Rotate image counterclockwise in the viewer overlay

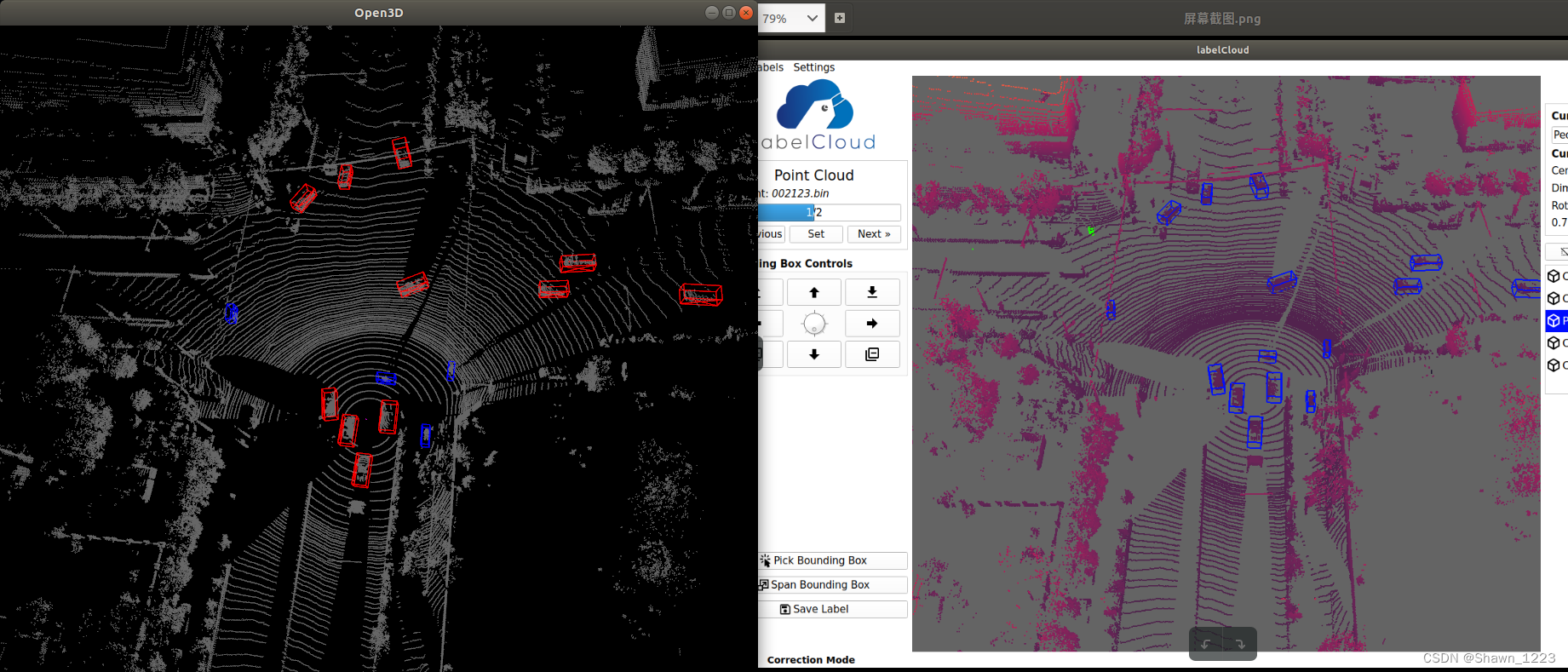[1206, 644]
